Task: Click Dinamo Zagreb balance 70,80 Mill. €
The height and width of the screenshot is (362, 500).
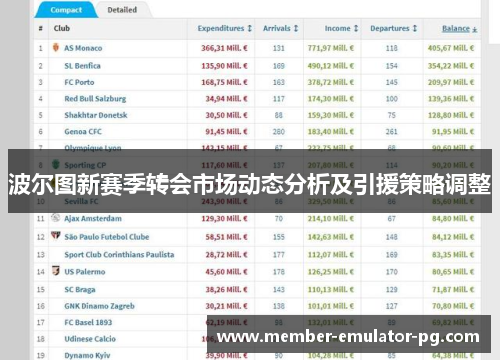Action: [453, 306]
